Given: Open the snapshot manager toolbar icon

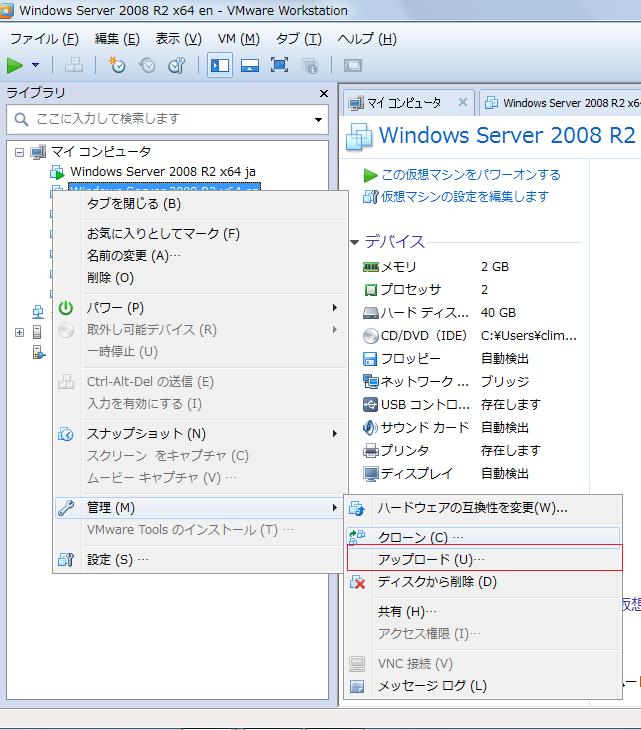Looking at the screenshot, I should 177,65.
